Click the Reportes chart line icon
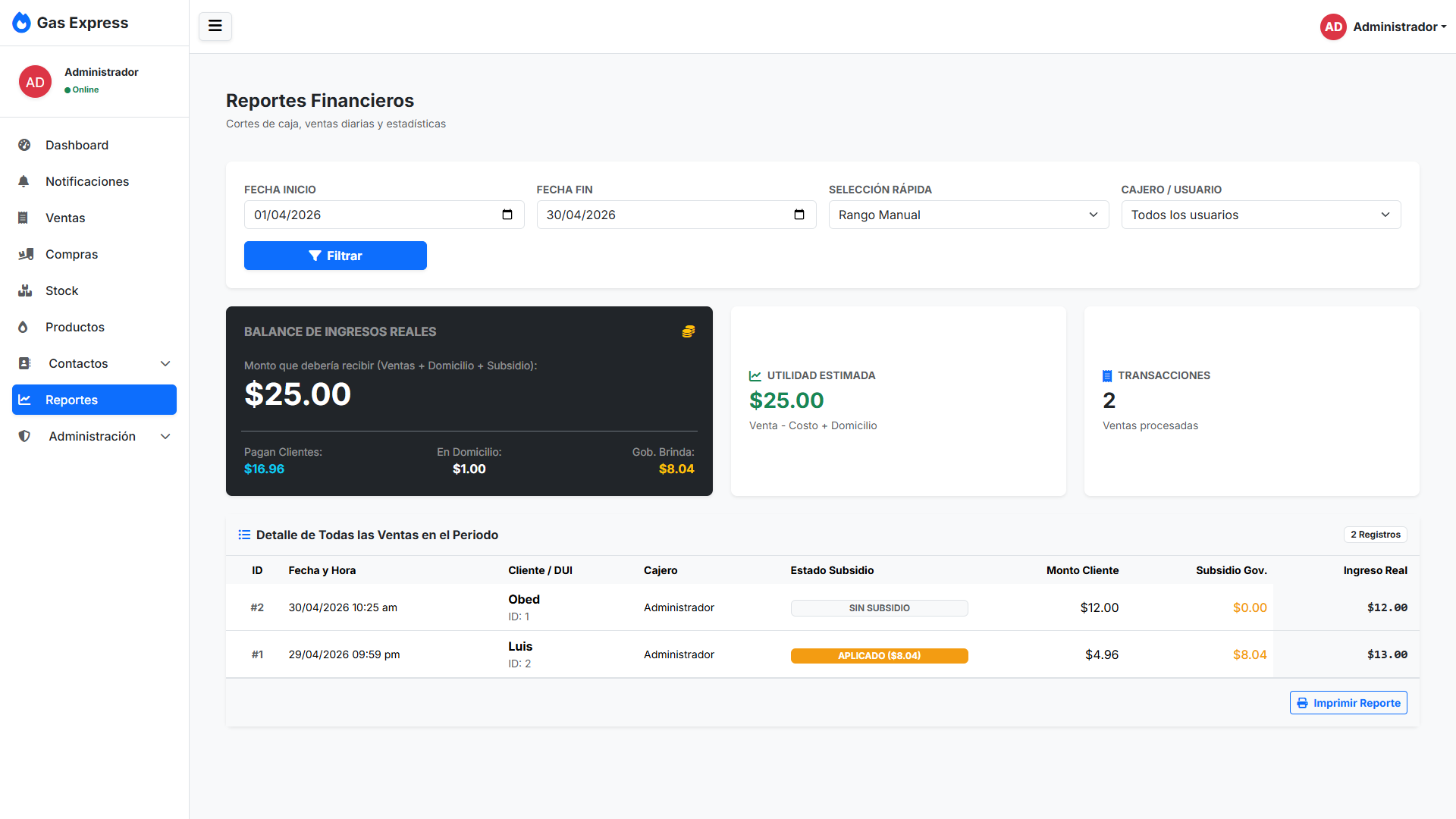This screenshot has height=819, width=1456. pos(24,400)
